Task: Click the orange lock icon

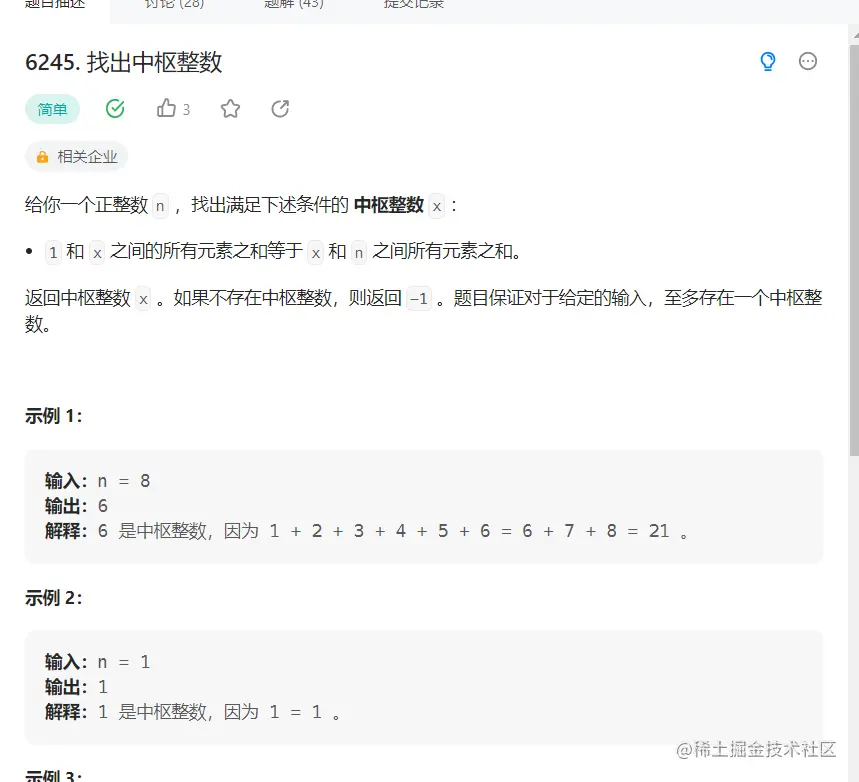Action: [x=42, y=157]
